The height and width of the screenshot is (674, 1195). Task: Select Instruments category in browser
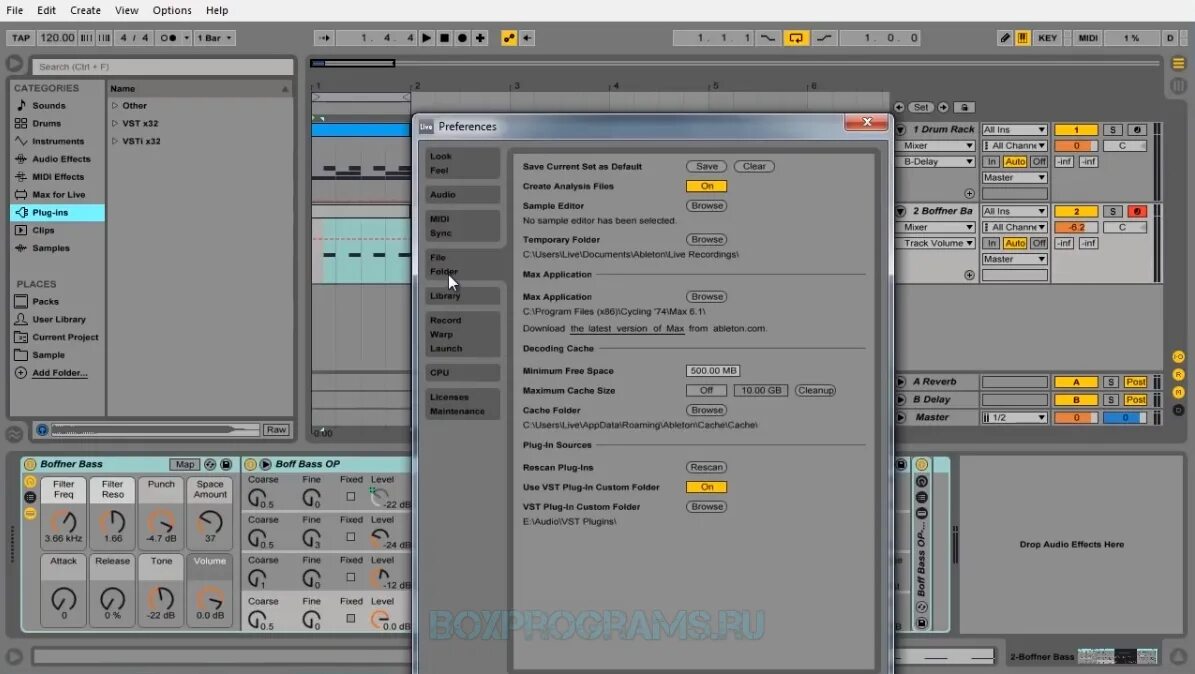[58, 141]
